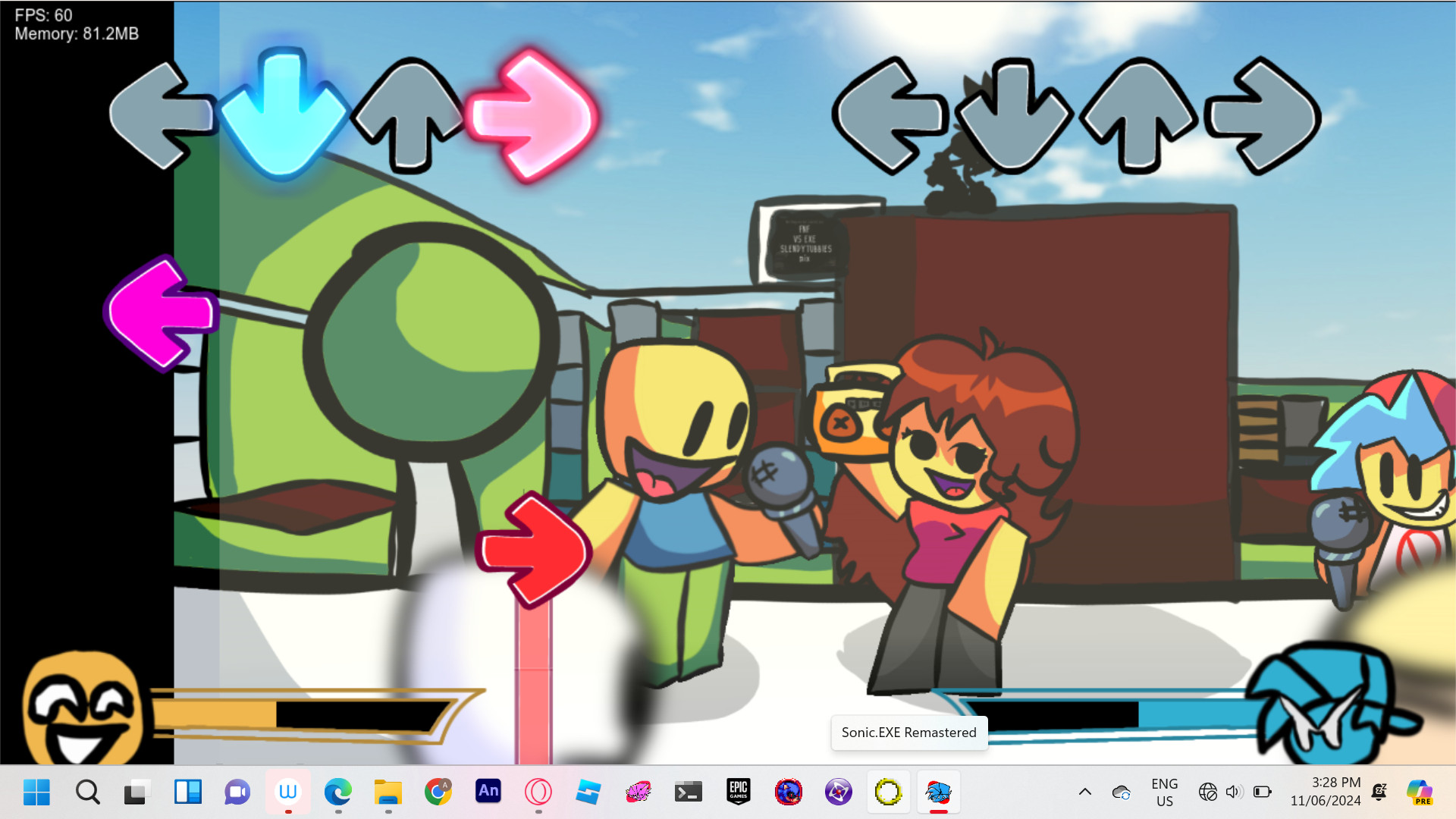This screenshot has height=819, width=1456.
Task: Launch Epic Games from the taskbar
Action: click(739, 792)
